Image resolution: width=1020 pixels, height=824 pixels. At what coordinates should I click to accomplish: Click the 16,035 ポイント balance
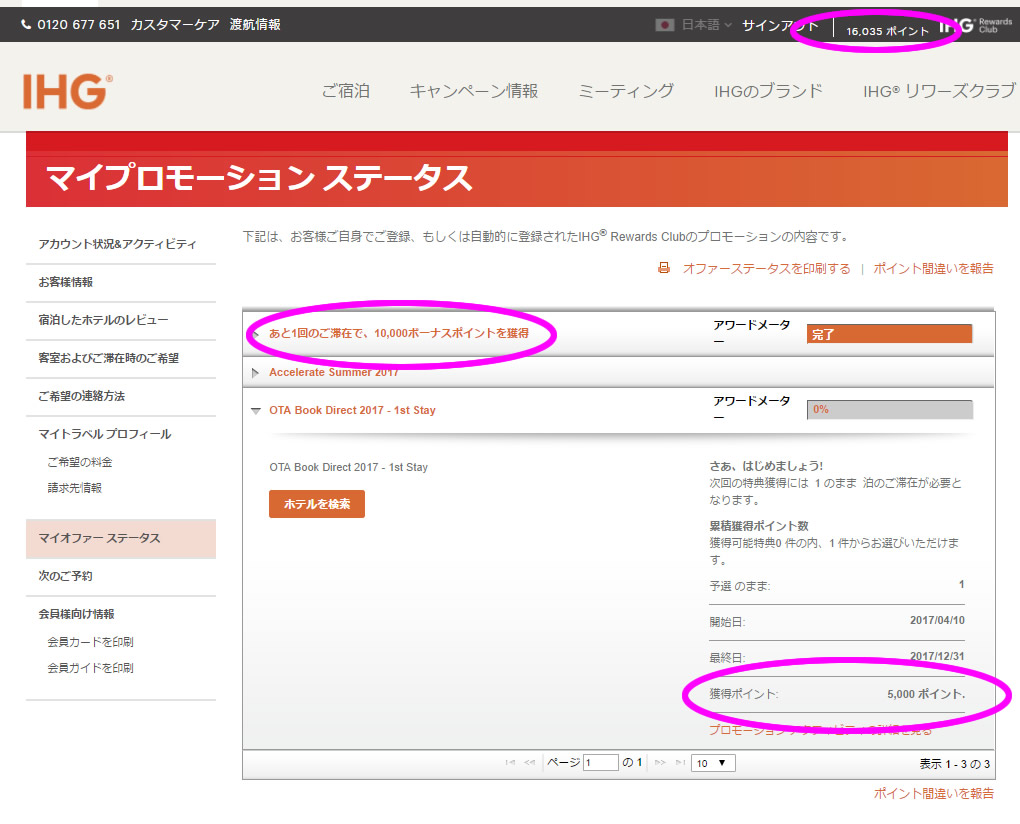tap(887, 31)
